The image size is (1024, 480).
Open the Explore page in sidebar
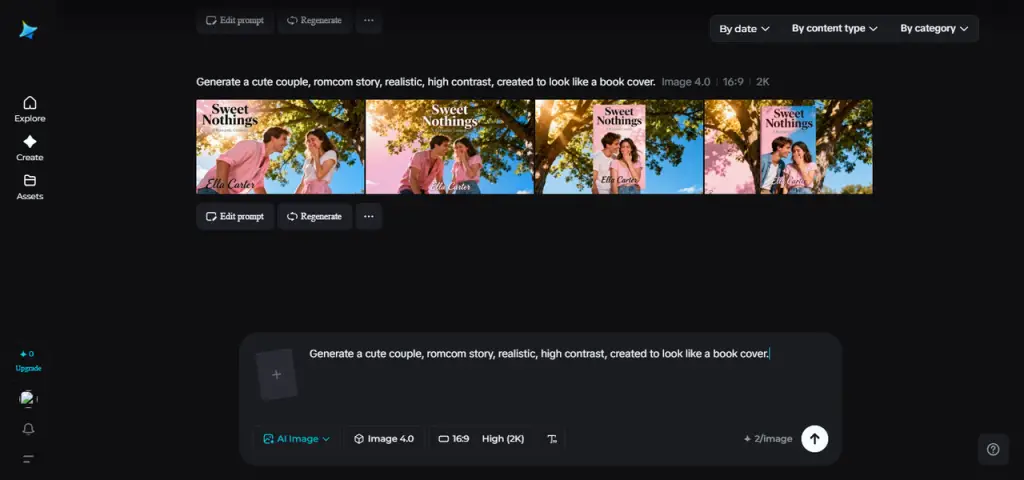tap(29, 109)
